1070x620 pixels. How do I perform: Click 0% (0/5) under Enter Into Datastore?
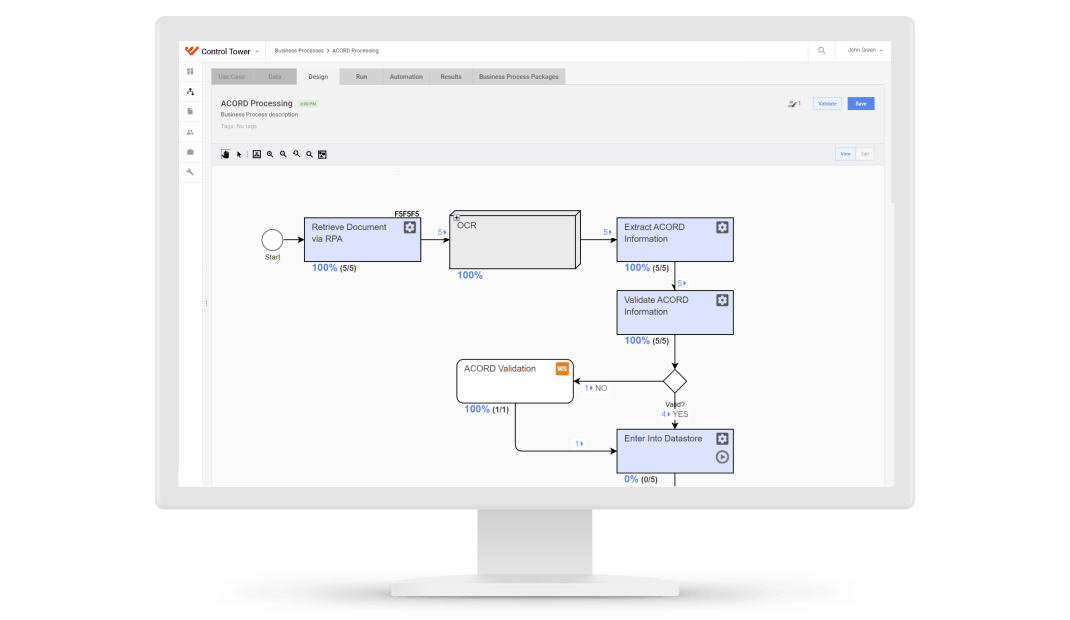coord(641,479)
